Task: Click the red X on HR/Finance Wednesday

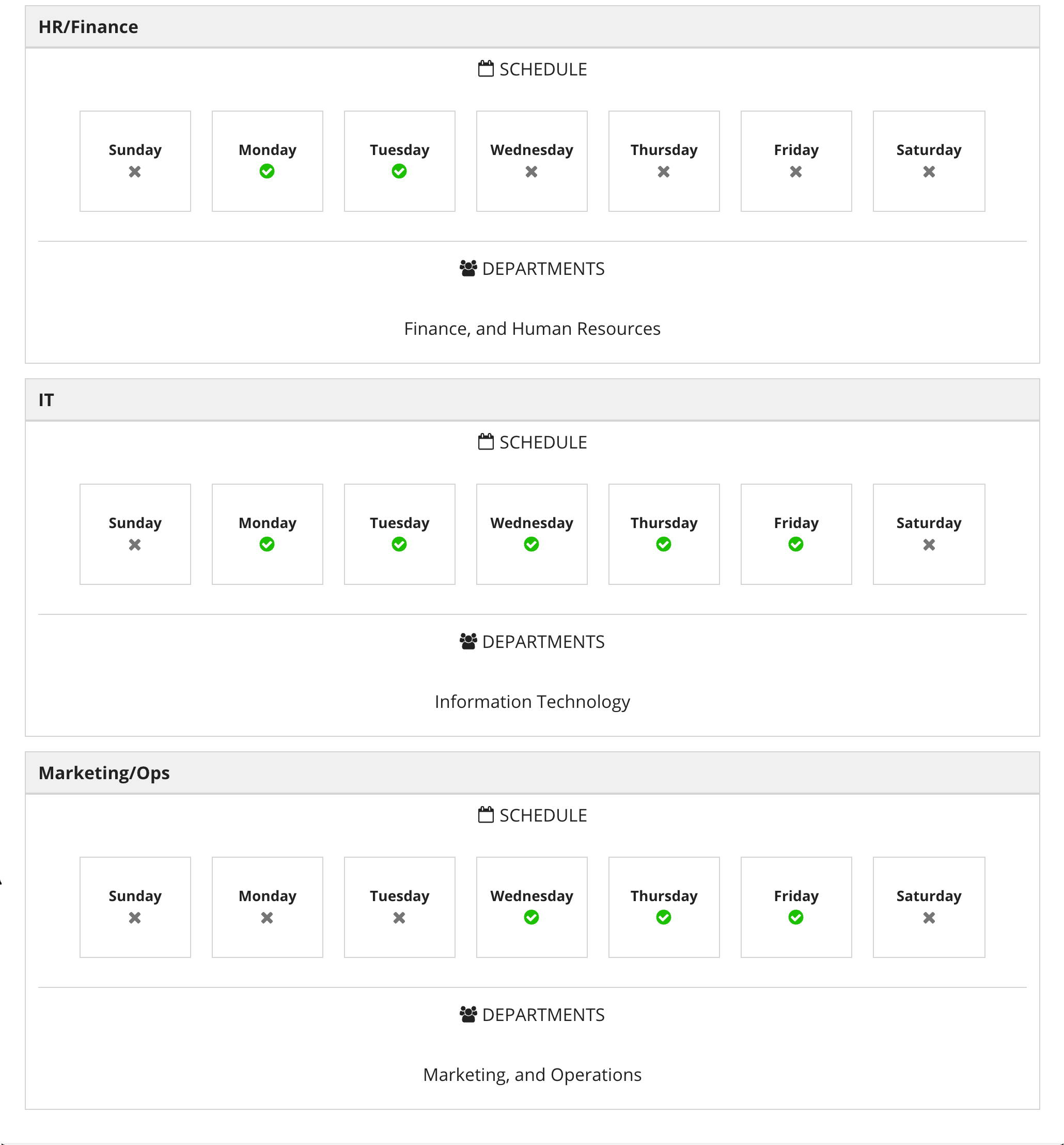Action: tap(531, 172)
